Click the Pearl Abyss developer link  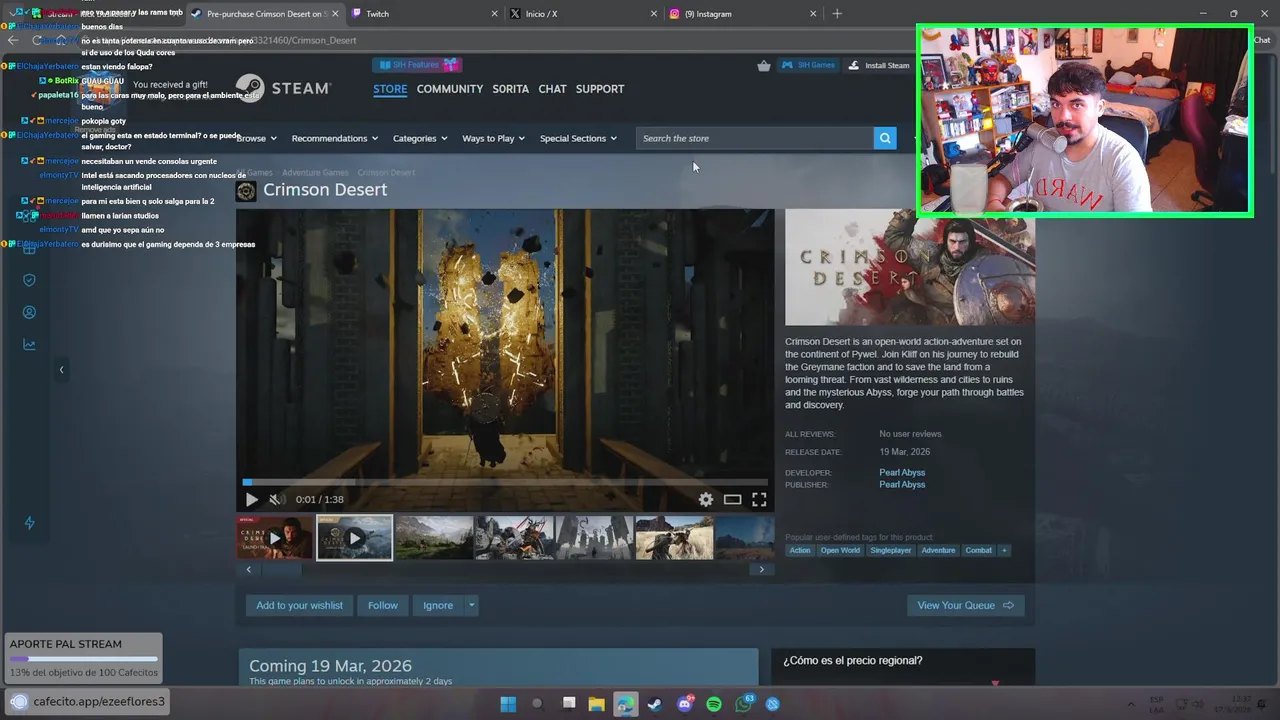click(x=902, y=472)
